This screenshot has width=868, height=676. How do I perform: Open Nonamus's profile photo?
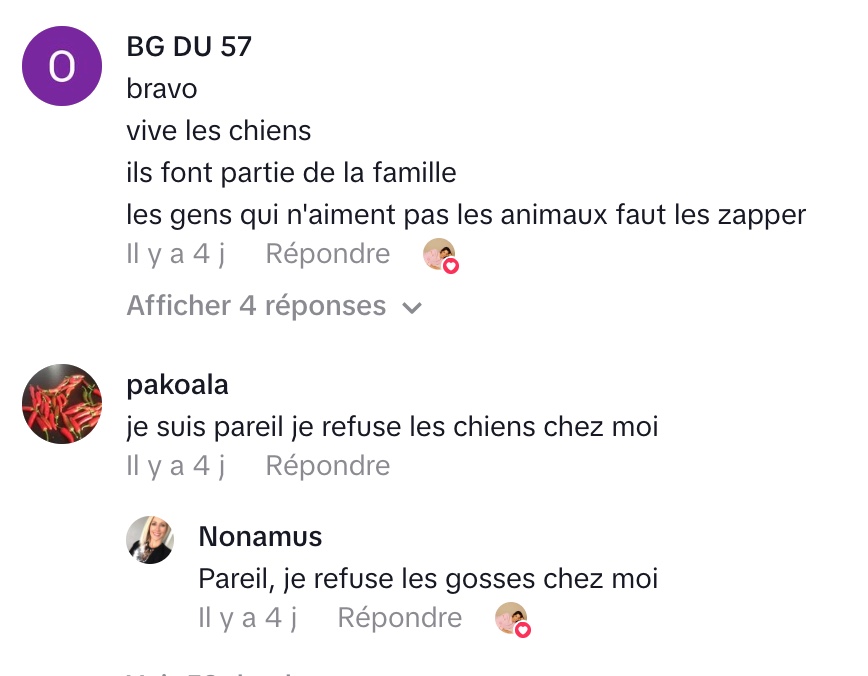150,540
